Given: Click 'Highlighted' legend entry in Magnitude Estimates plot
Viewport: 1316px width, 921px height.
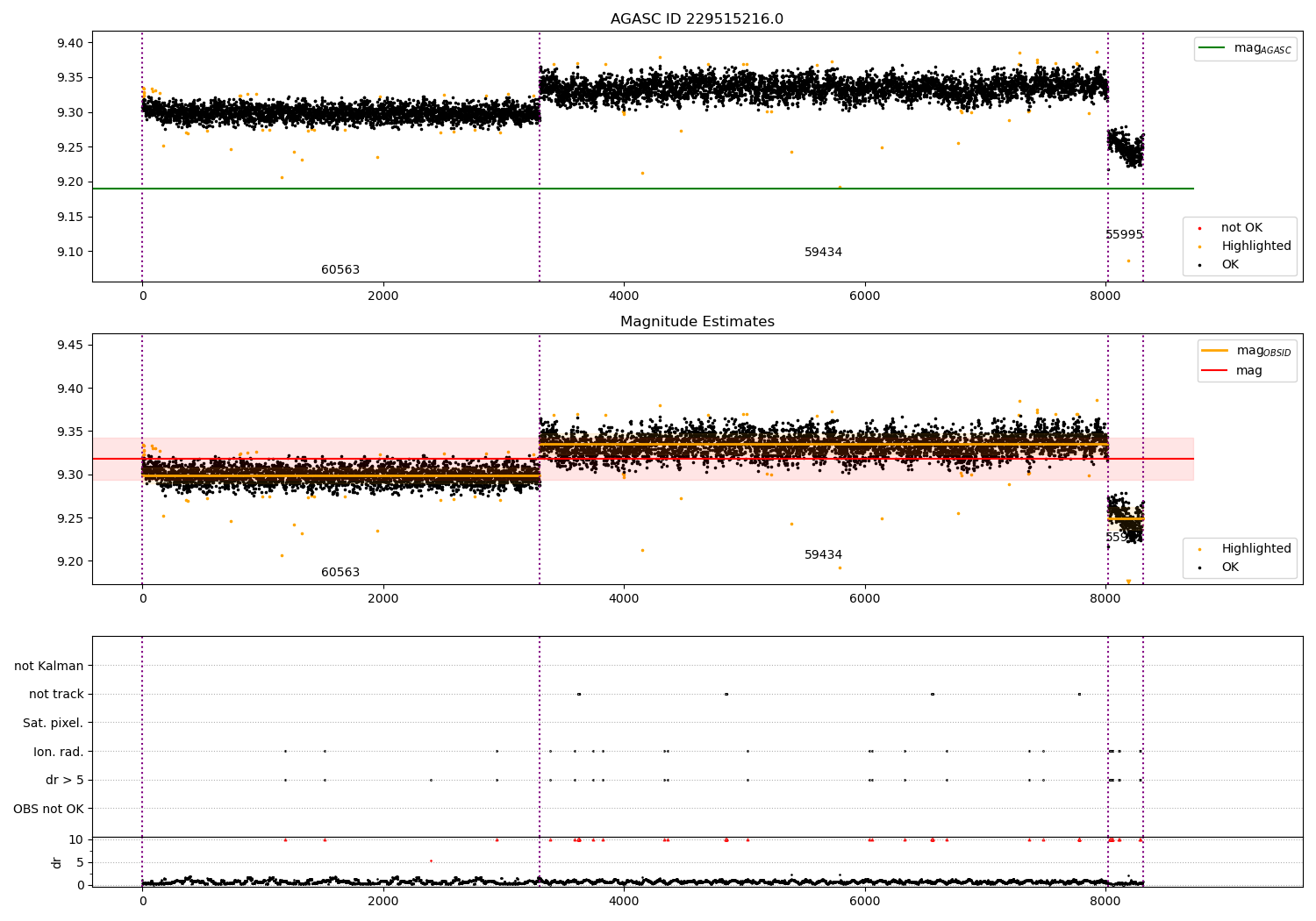Looking at the screenshot, I should (1256, 549).
